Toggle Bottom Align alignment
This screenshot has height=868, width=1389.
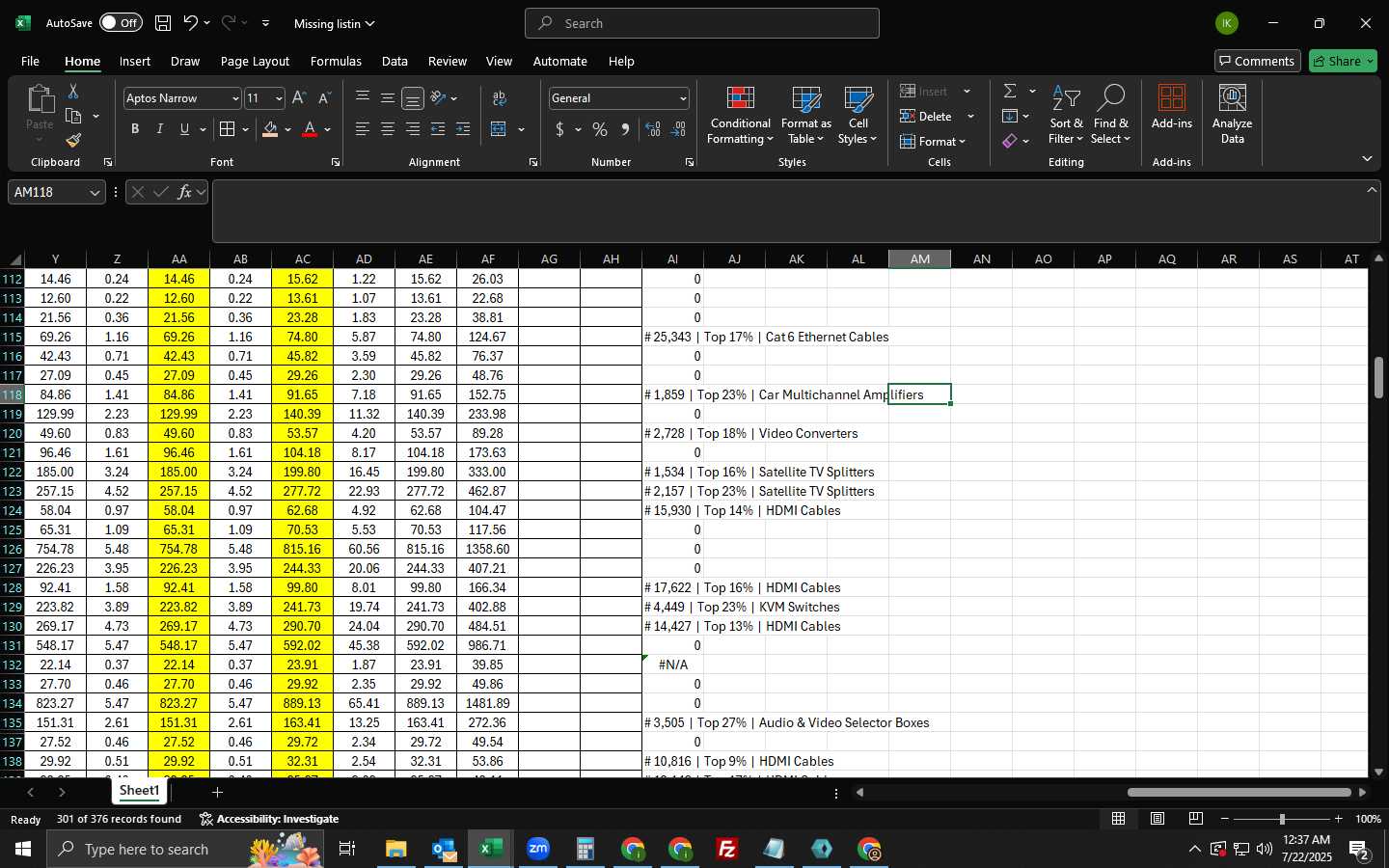click(413, 97)
